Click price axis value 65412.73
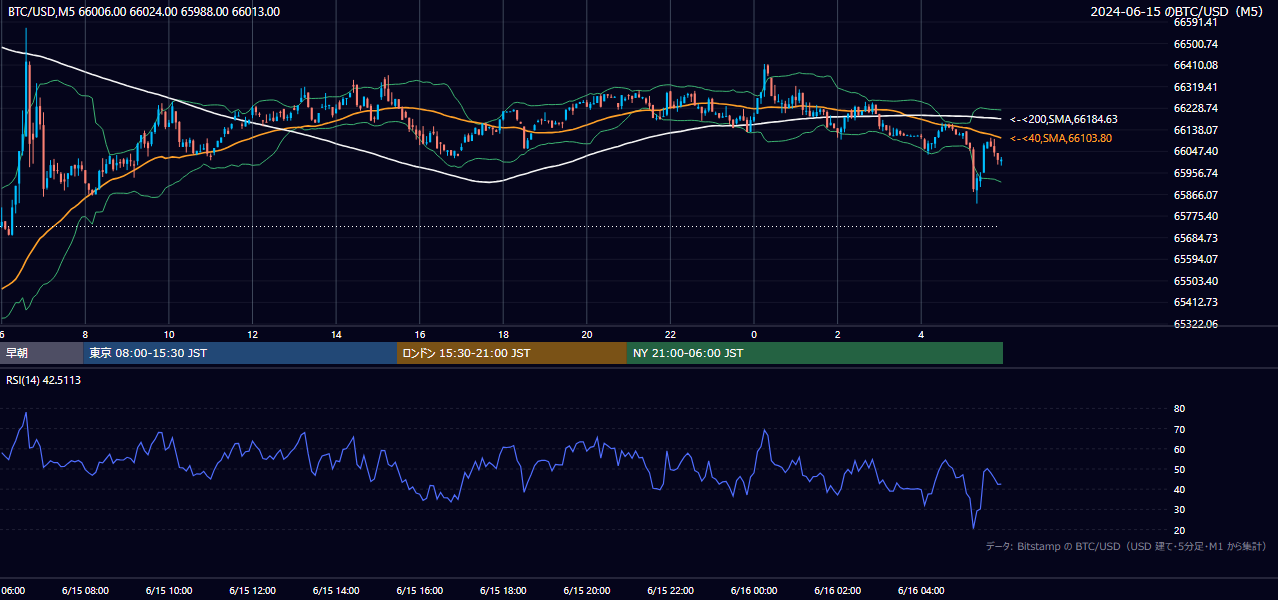 1195,302
